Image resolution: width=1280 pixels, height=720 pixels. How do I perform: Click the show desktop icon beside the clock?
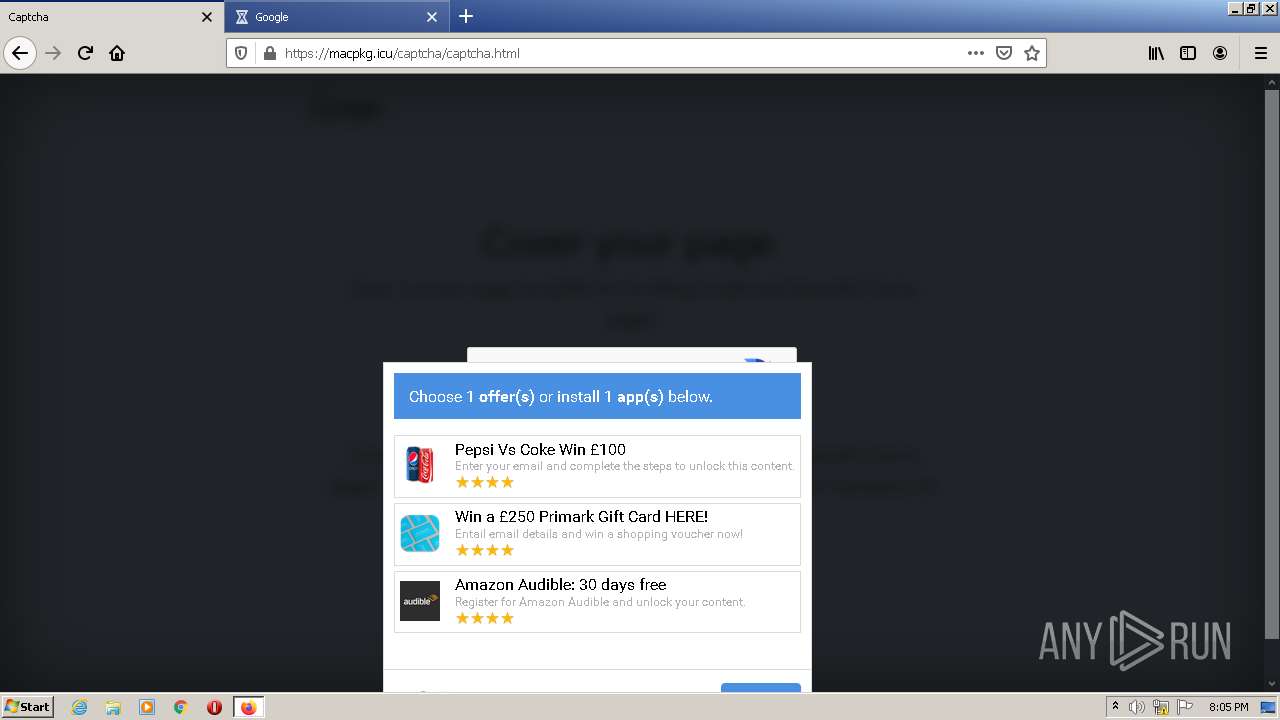[1268, 707]
